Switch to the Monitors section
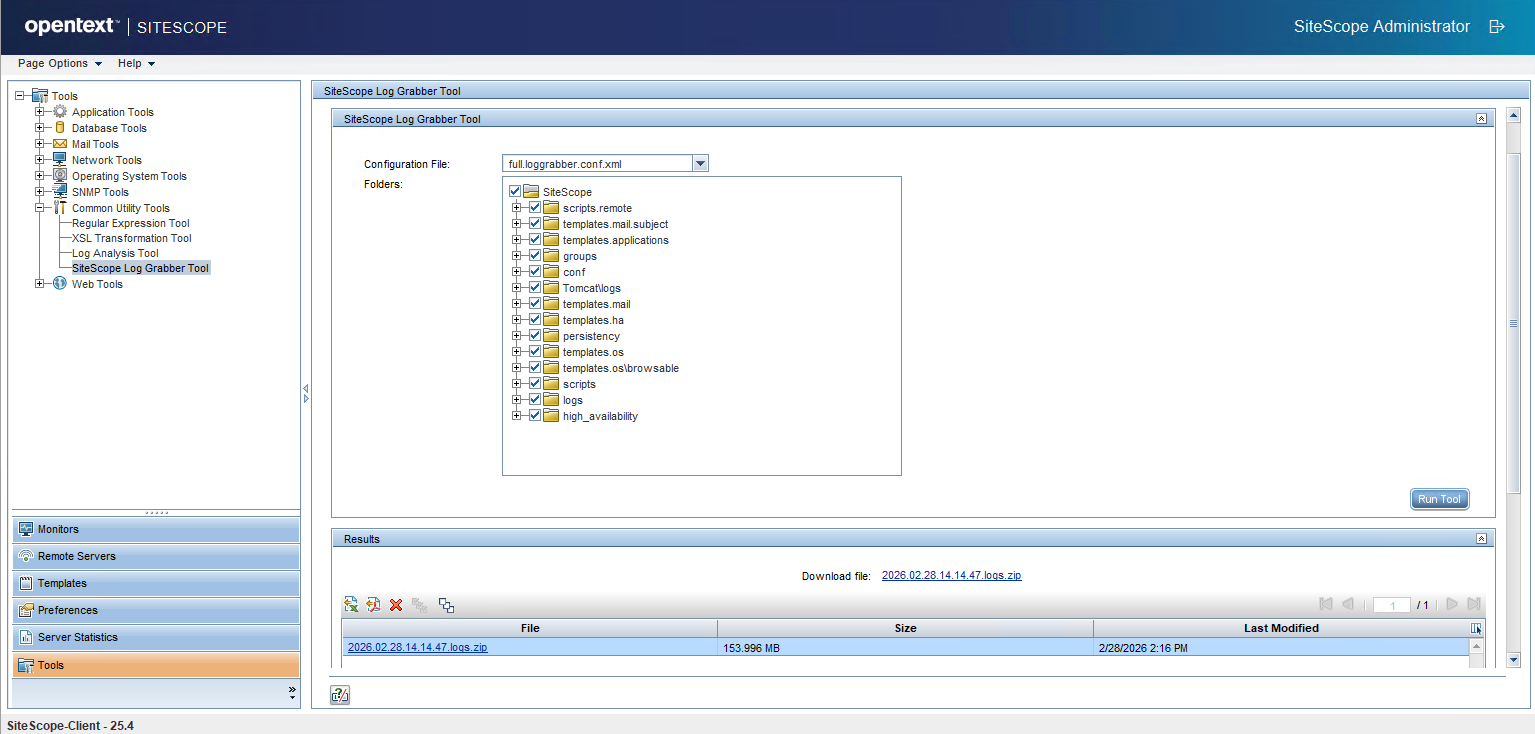 click(155, 529)
